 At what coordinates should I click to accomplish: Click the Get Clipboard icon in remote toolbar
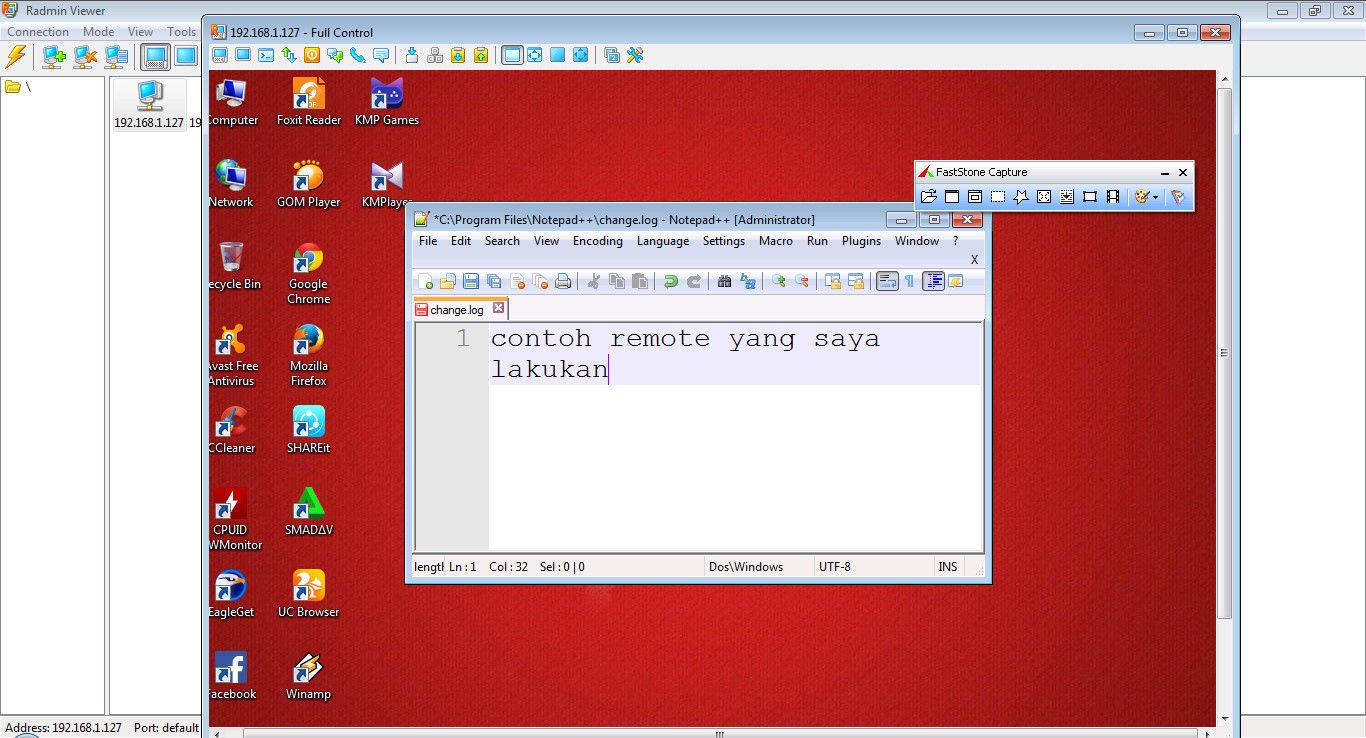458,55
